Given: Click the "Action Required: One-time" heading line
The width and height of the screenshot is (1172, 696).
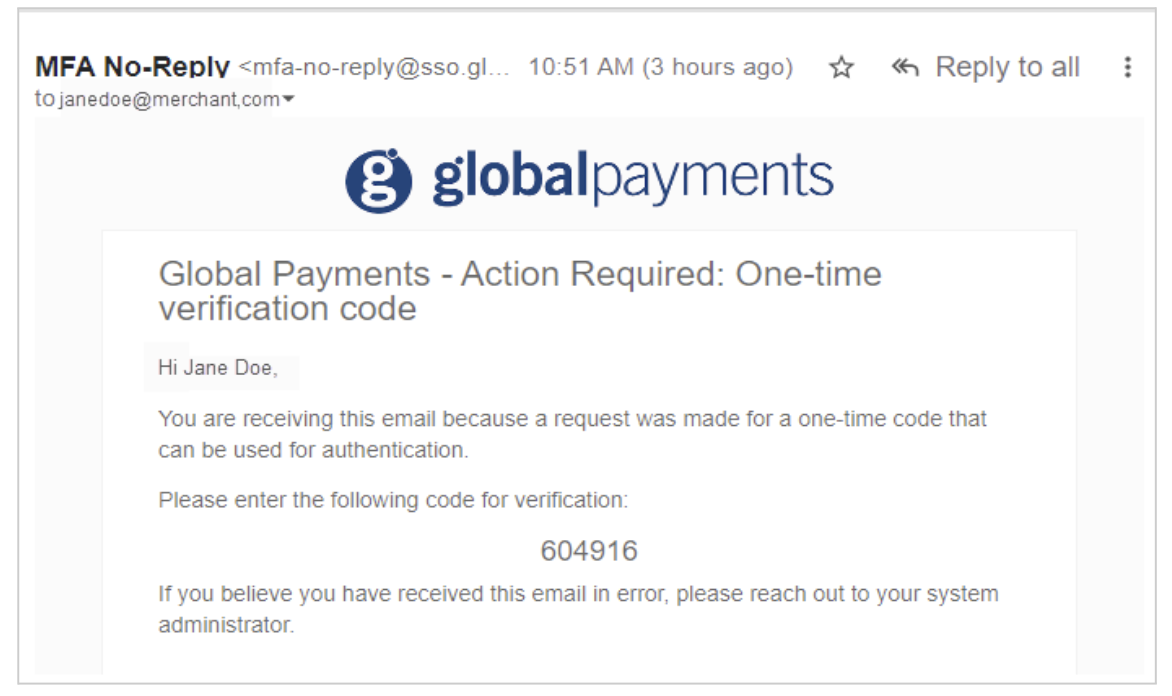Looking at the screenshot, I should pos(520,274).
